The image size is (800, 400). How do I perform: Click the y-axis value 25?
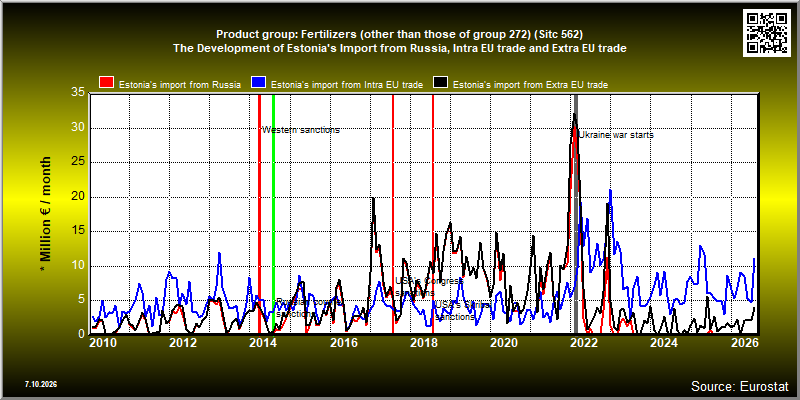click(78, 162)
